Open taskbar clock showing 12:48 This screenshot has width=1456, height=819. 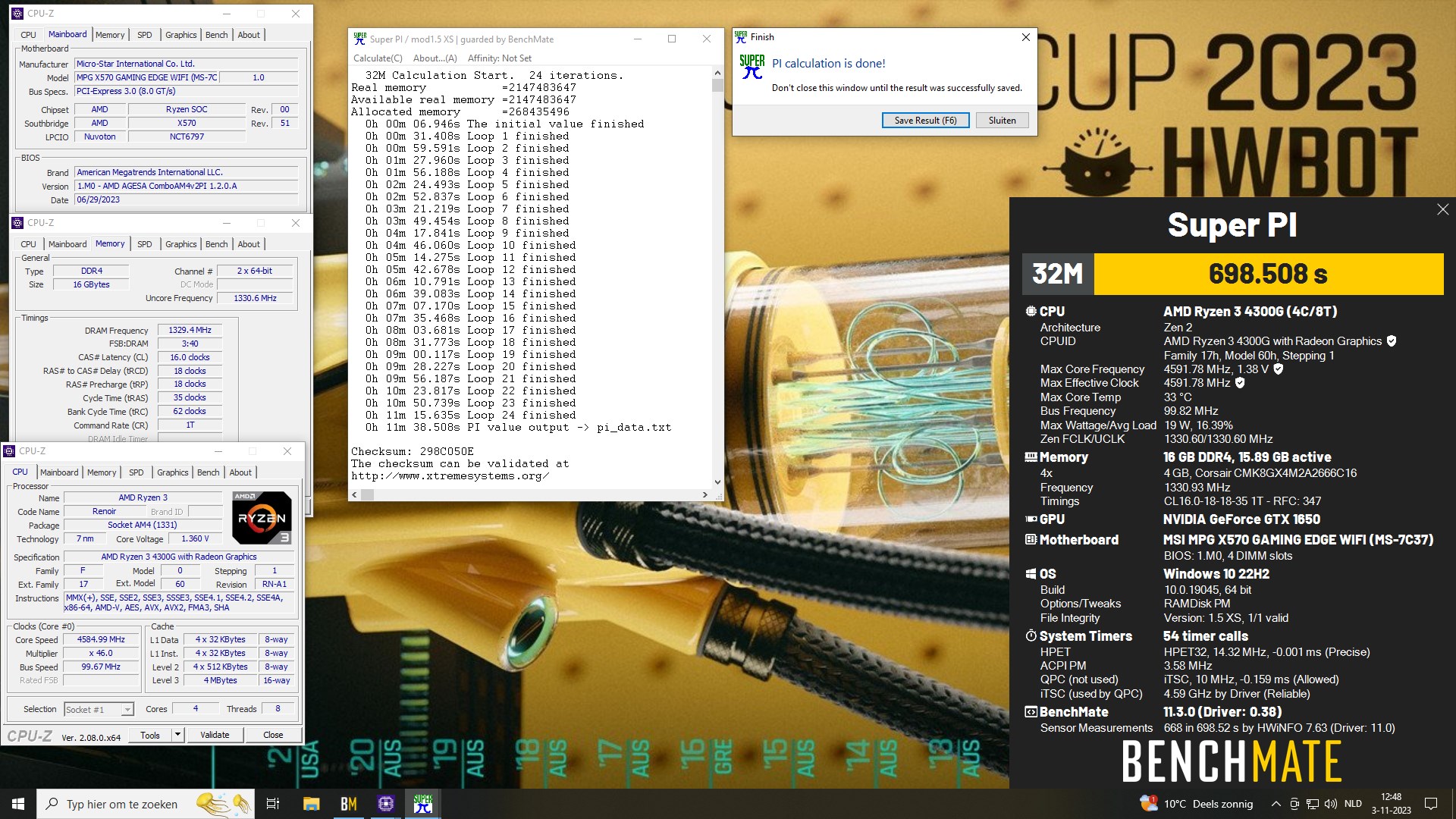[1391, 804]
